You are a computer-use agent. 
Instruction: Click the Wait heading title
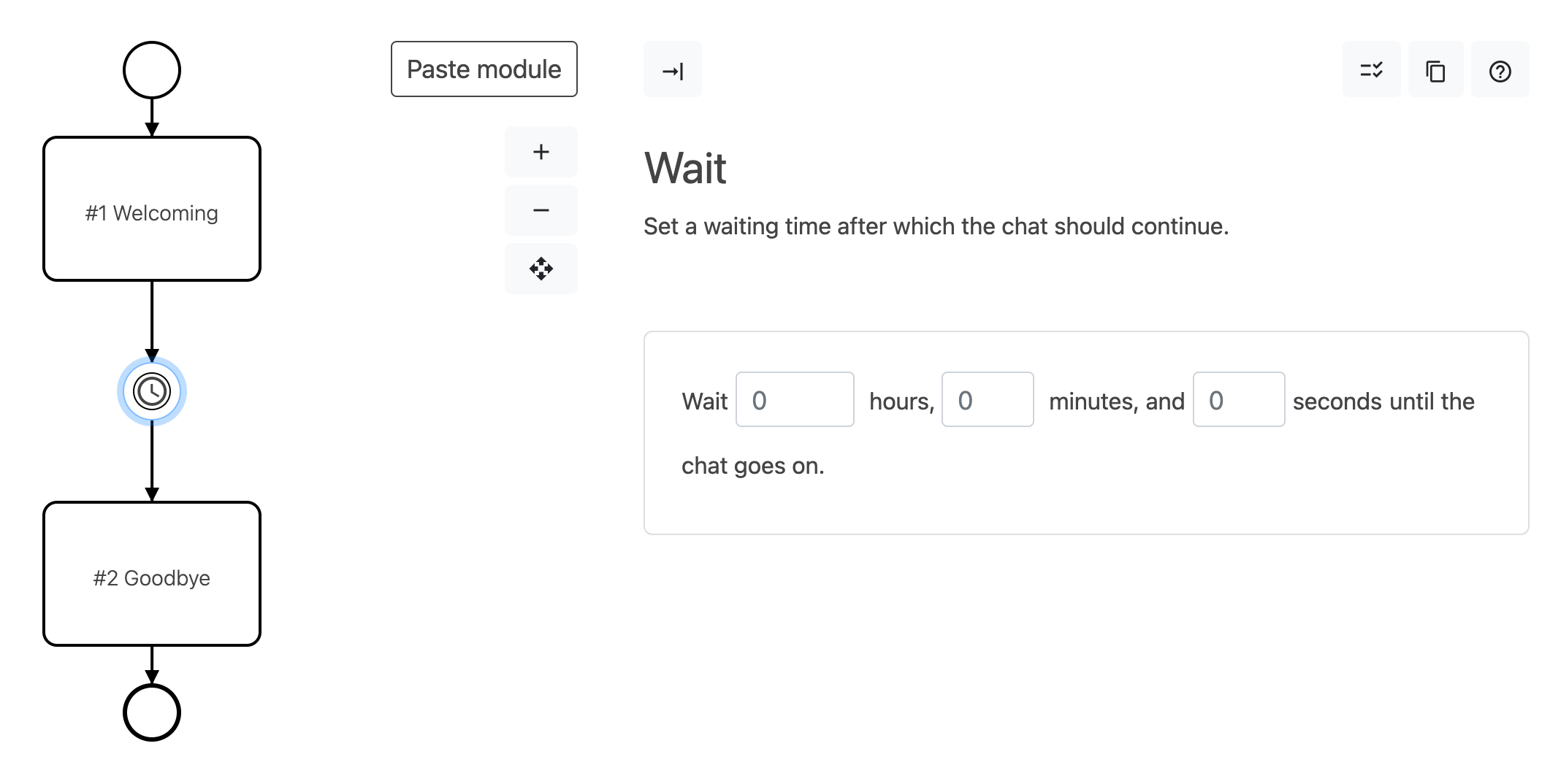pos(685,168)
